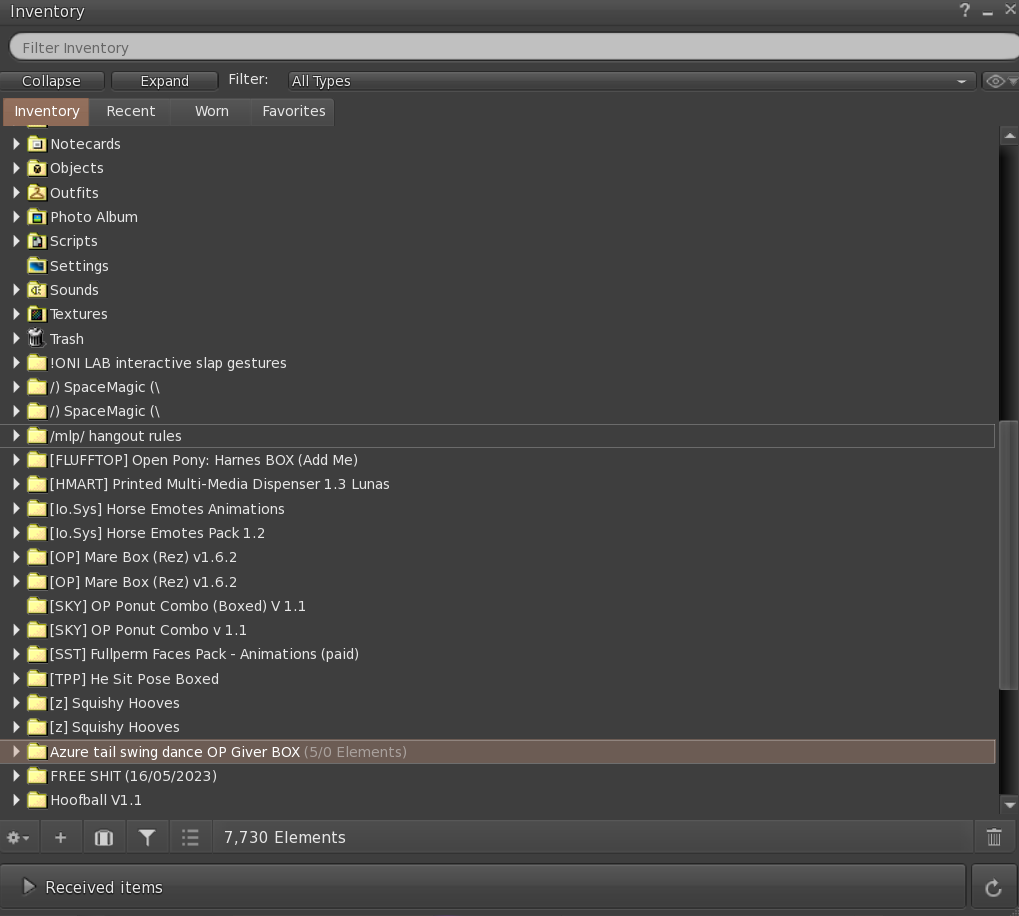Open the gear options menu in bottom toolbar
1019x916 pixels.
[18, 837]
